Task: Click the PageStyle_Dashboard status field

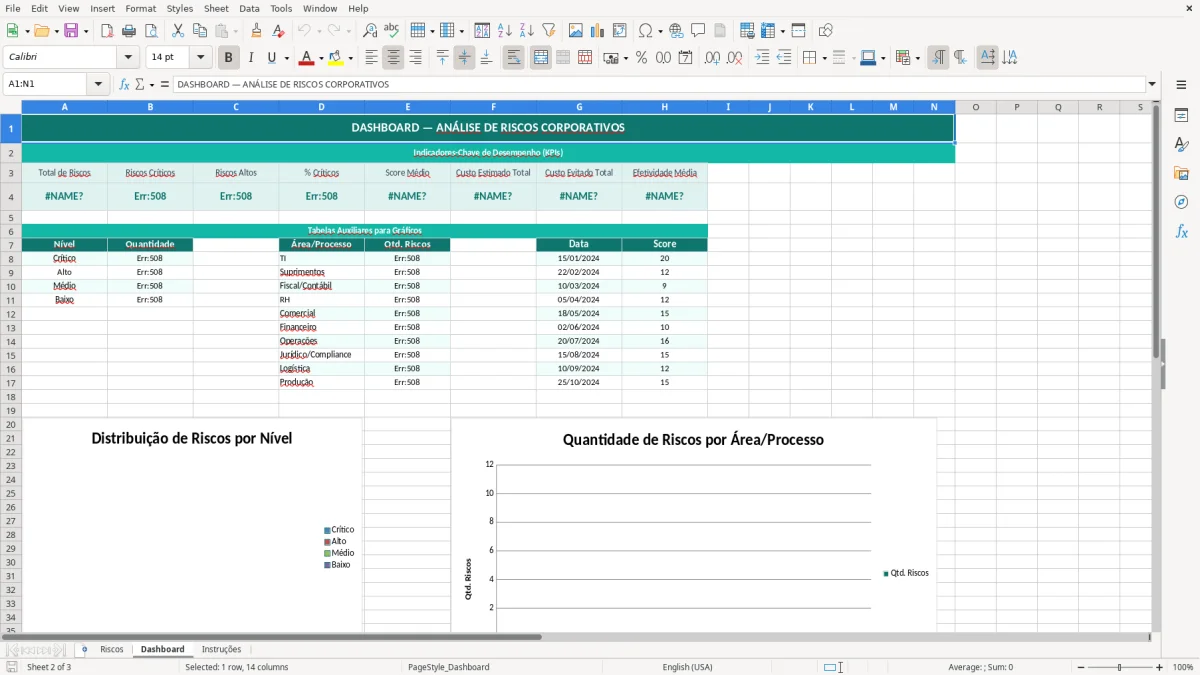Action: pos(449,667)
